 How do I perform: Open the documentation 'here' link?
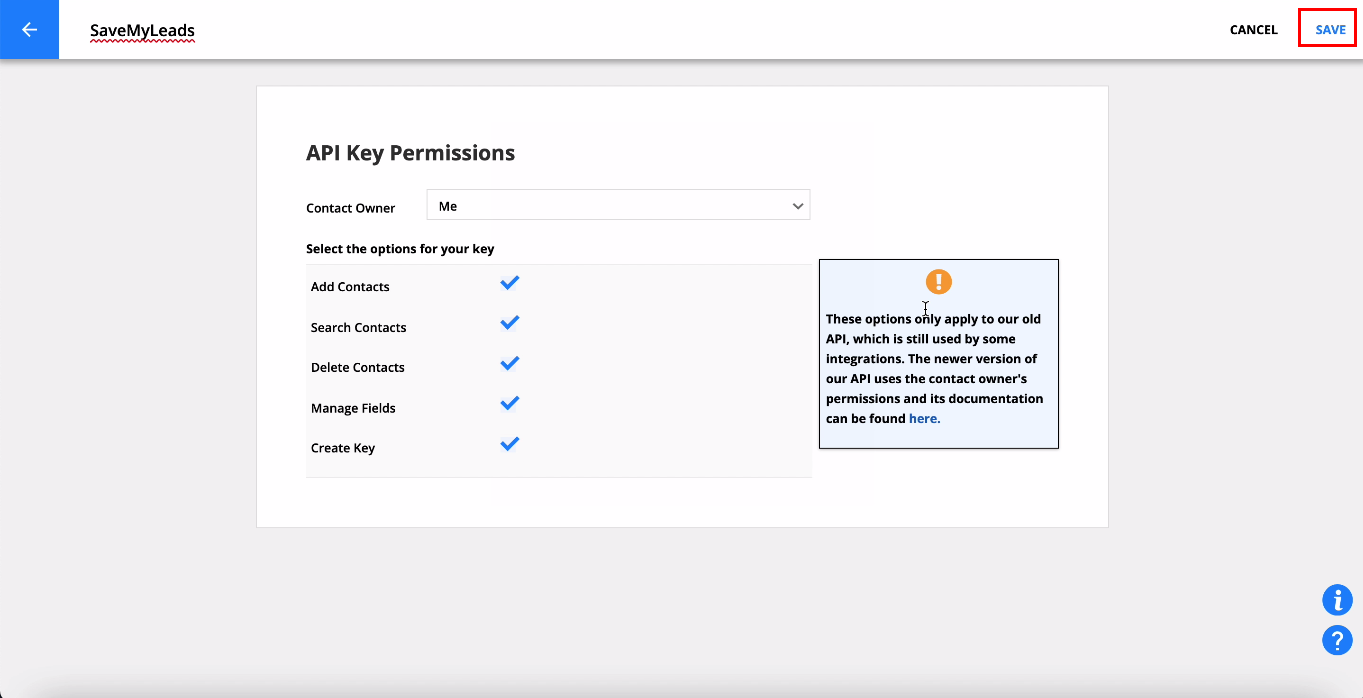point(924,419)
